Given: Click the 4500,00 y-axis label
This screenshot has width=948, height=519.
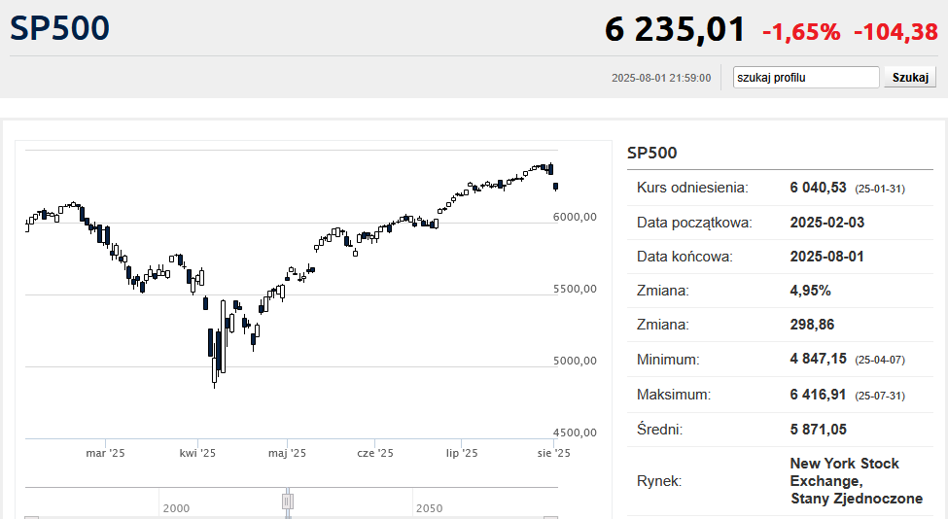Looking at the screenshot, I should [x=574, y=432].
